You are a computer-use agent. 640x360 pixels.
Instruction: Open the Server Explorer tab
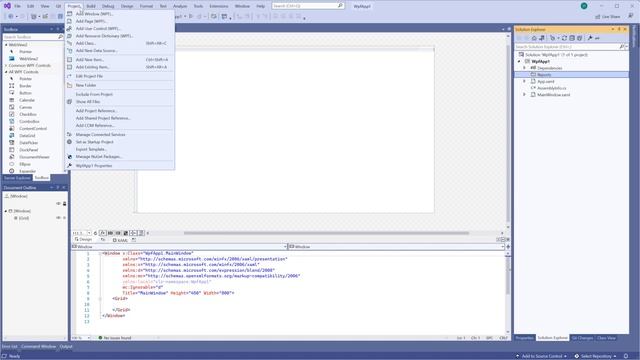pyautogui.click(x=17, y=178)
